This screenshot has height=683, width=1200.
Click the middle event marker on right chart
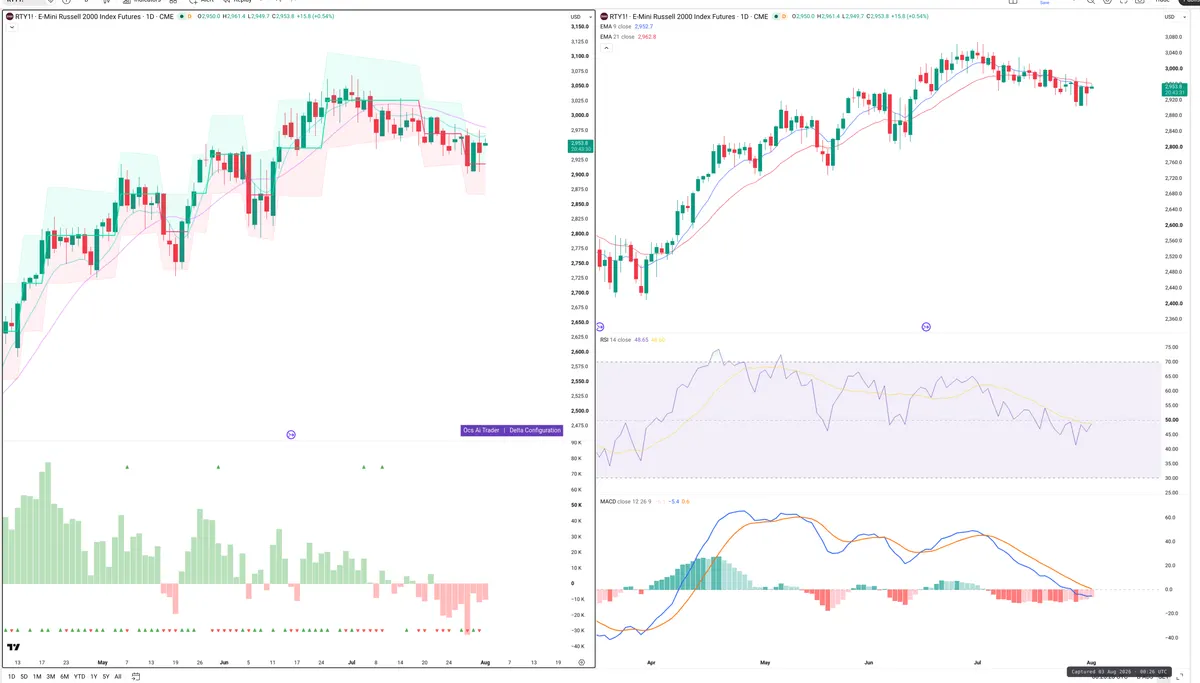(926, 327)
